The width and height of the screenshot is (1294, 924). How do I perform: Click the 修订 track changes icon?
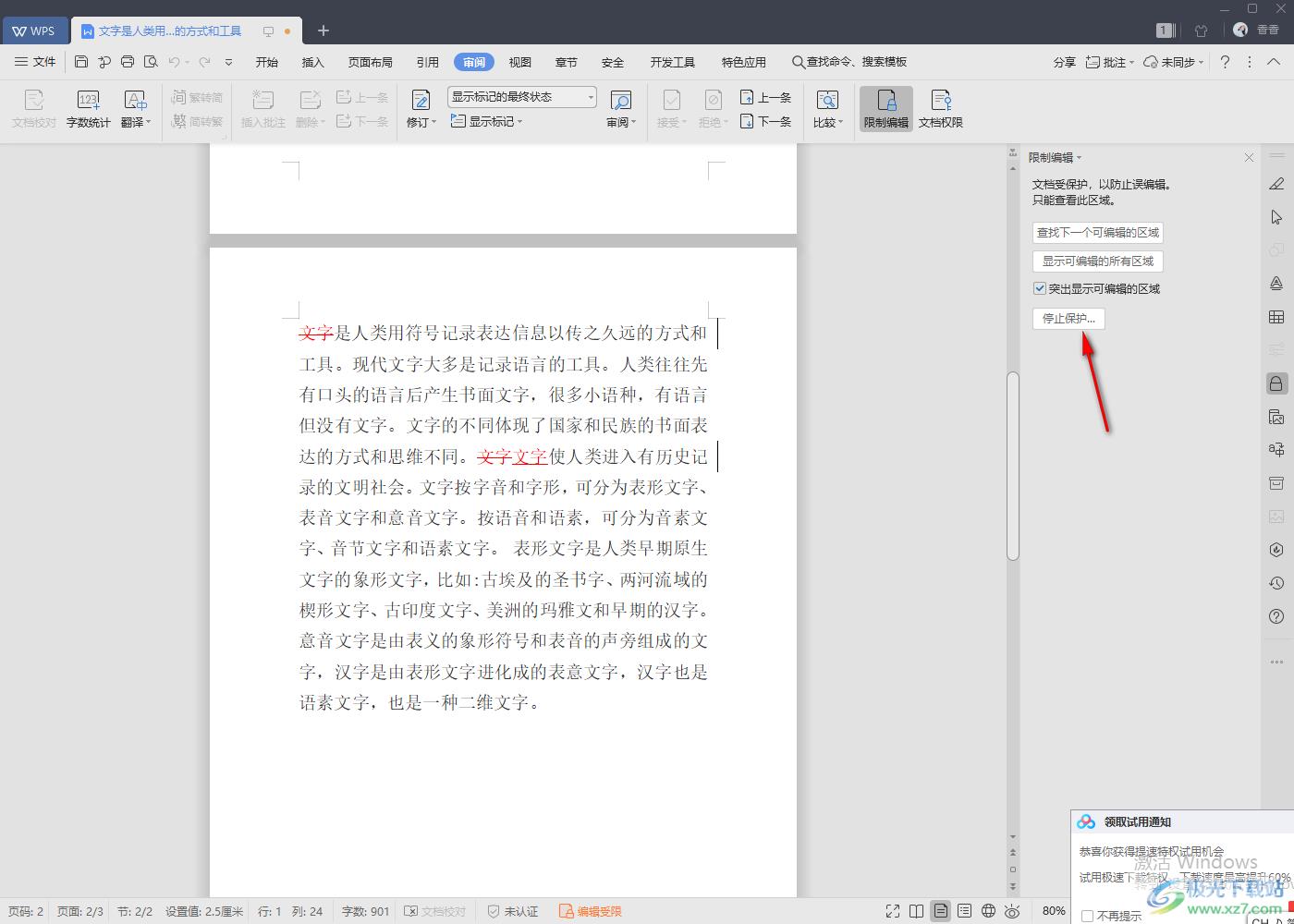421,109
